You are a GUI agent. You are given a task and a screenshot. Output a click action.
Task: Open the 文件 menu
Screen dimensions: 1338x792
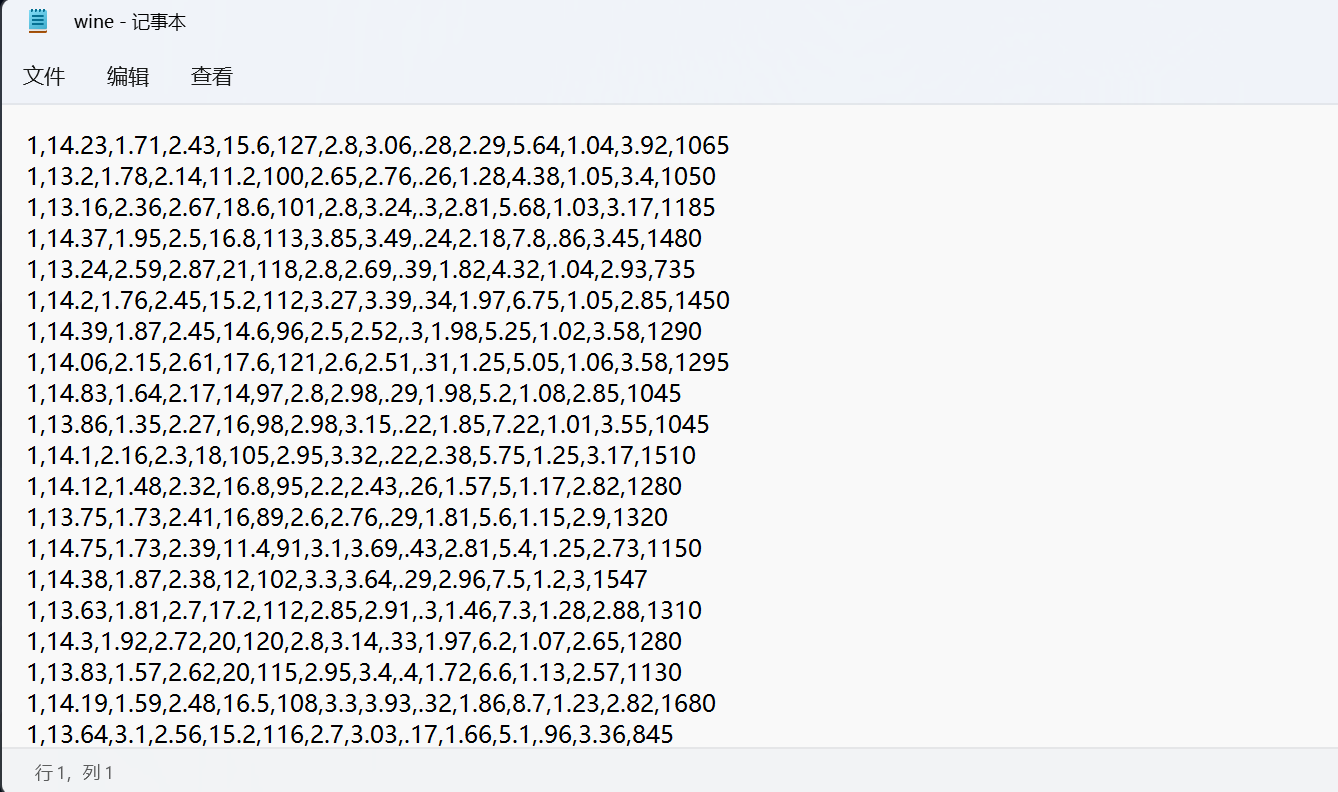[44, 76]
